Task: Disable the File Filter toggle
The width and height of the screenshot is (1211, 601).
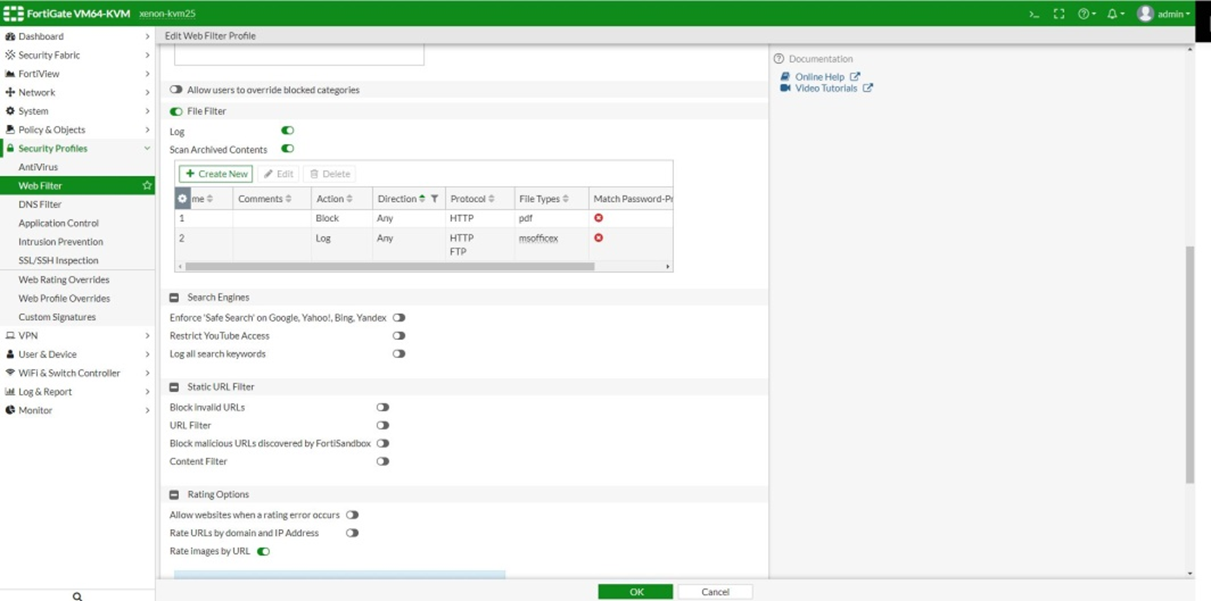Action: click(176, 112)
